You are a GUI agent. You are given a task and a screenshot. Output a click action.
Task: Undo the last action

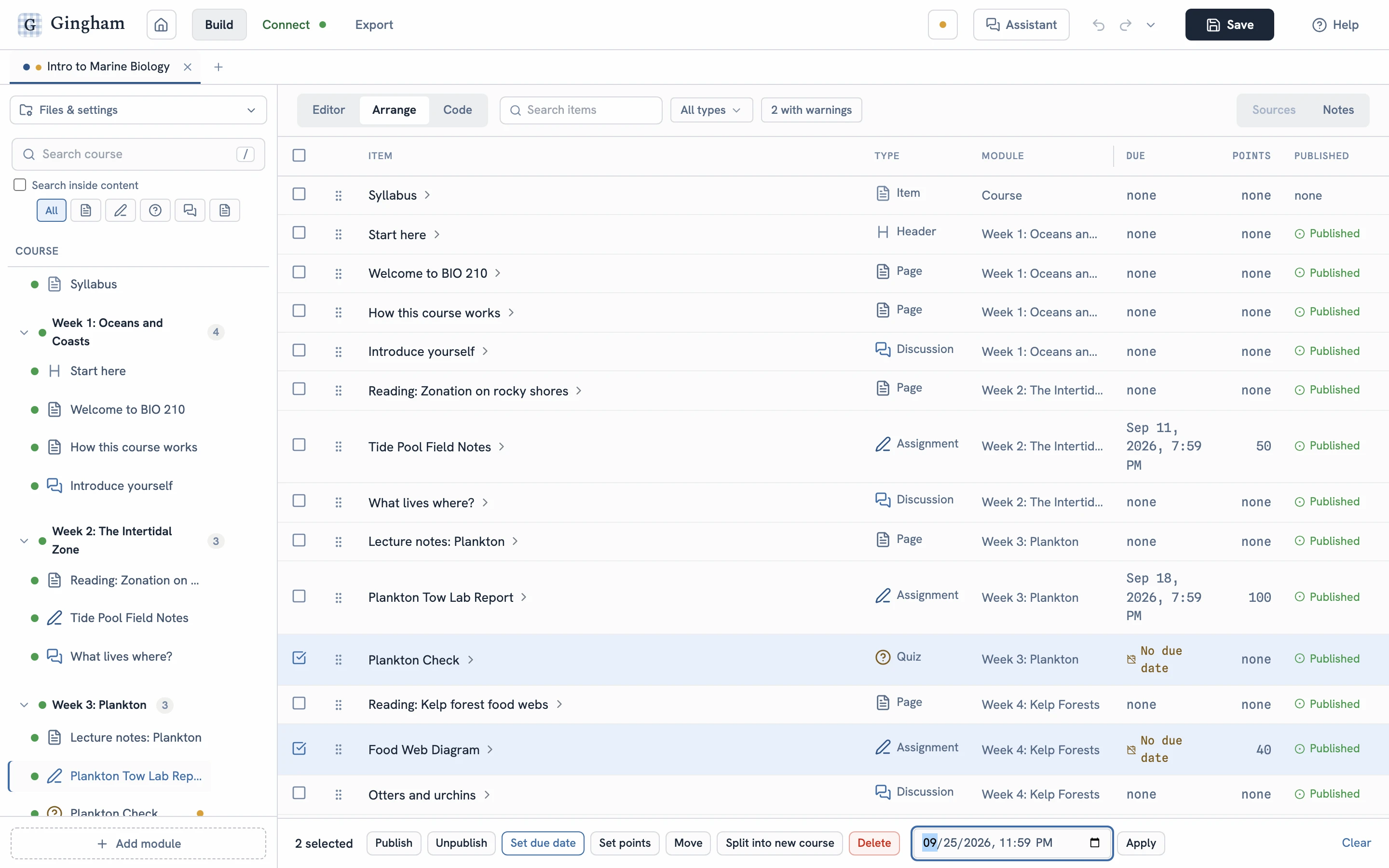tap(1098, 25)
